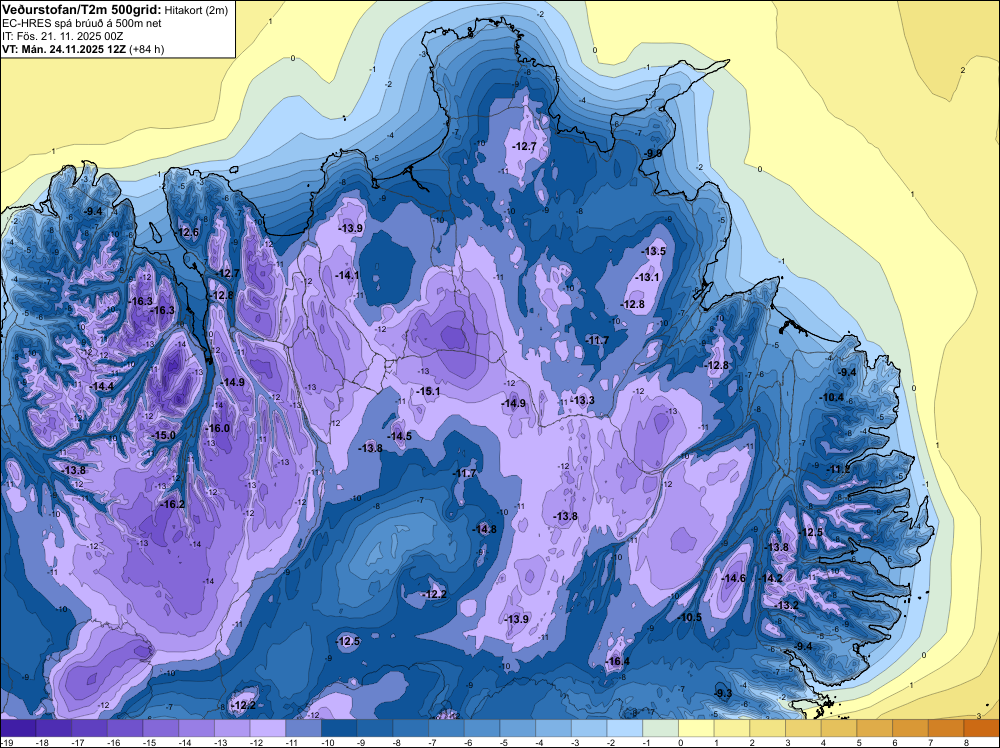The width and height of the screenshot is (1000, 748).
Task: Select the legend color swatch labeled -5
Action: pos(518,728)
